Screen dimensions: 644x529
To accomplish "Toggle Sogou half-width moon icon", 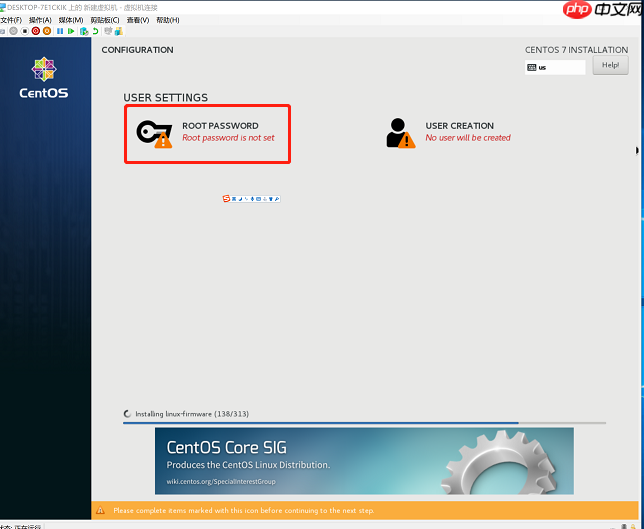I will [240, 199].
